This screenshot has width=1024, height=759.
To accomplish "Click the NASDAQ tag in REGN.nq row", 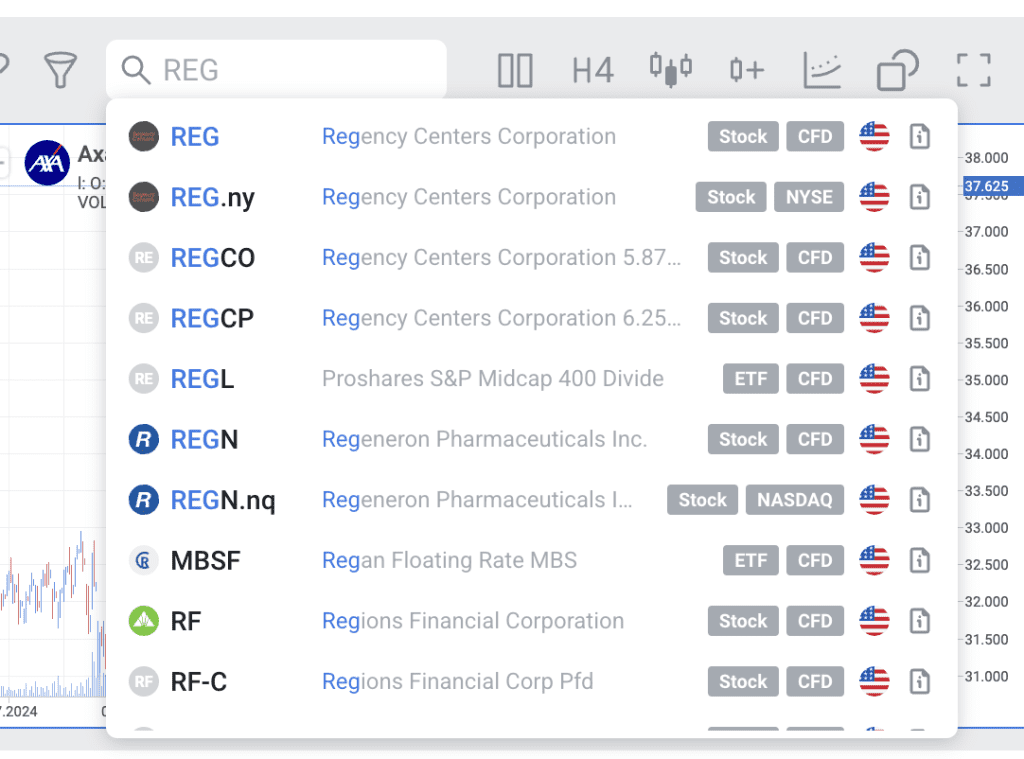I will click(795, 500).
